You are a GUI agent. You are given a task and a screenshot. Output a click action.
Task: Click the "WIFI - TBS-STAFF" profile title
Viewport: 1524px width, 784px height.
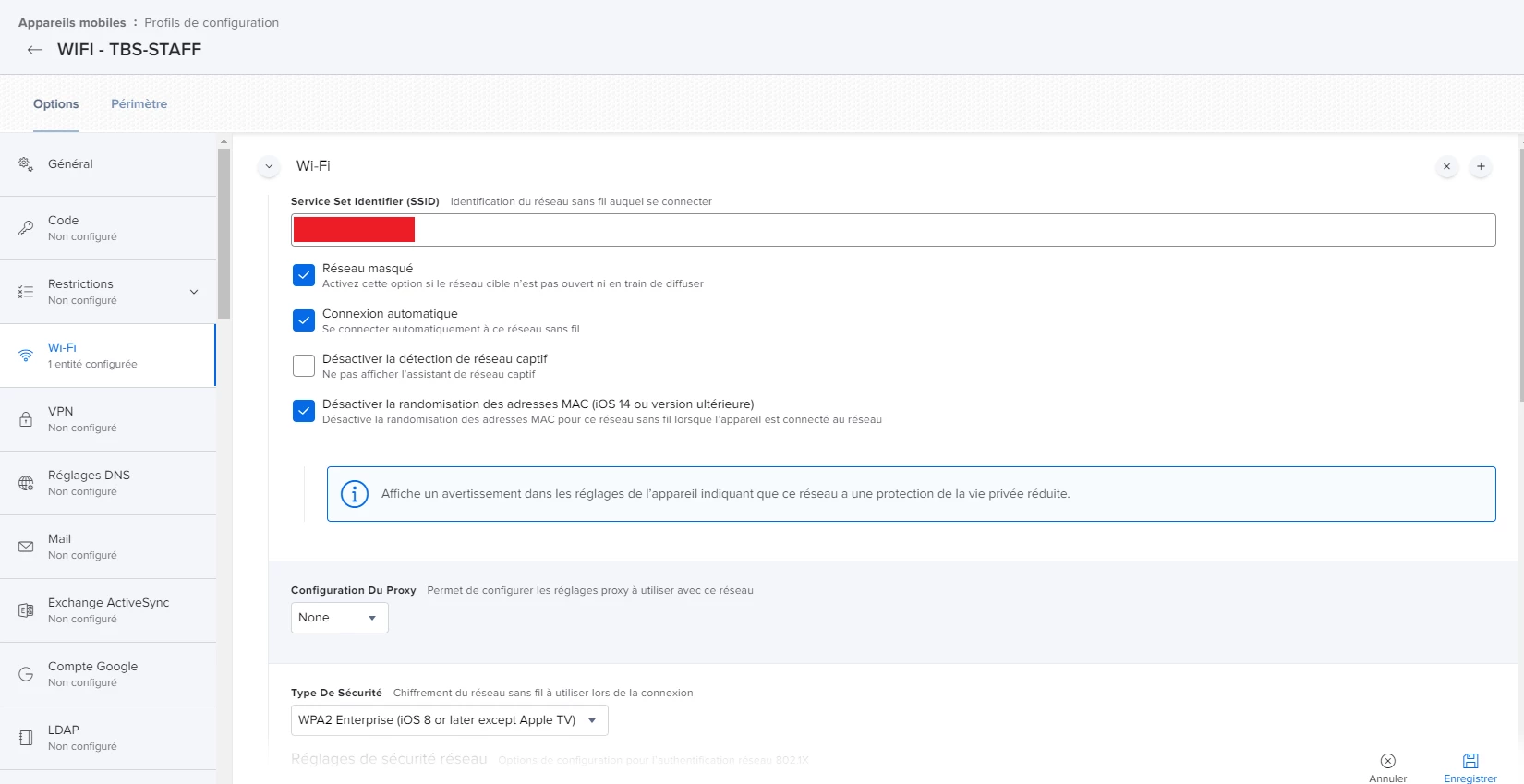click(129, 50)
